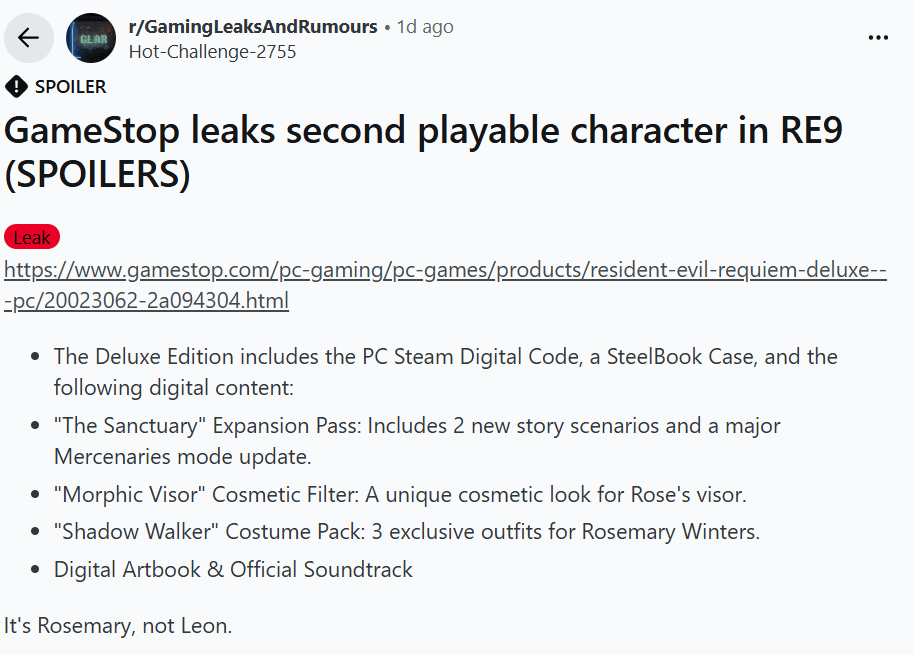
Task: Click the bullet dot before "Morphic Visor"
Action: coord(36,494)
